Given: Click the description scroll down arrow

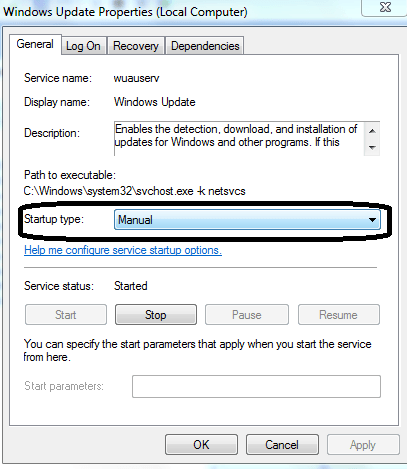Looking at the screenshot, I should 372,147.
